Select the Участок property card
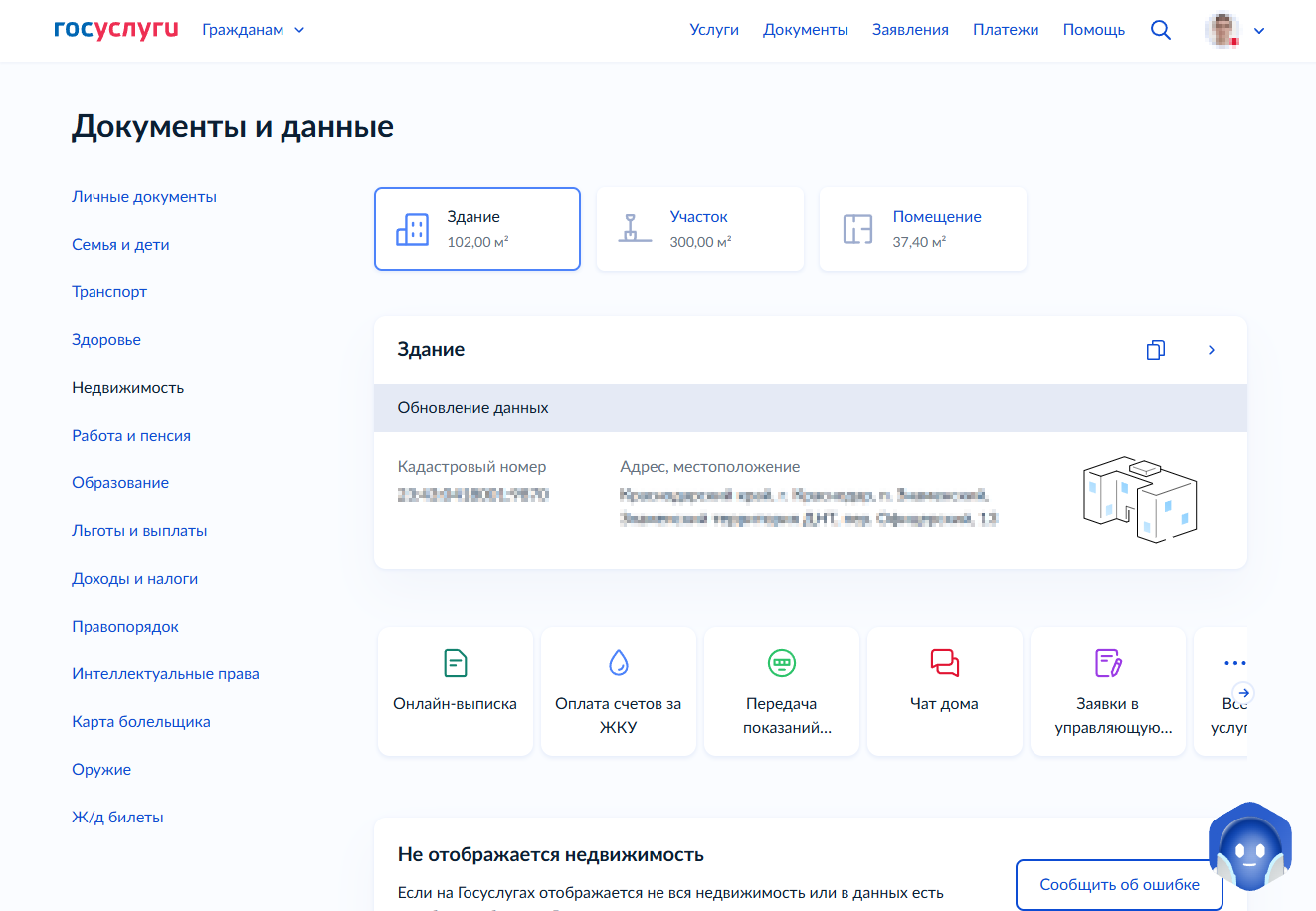The height and width of the screenshot is (911, 1316). click(x=700, y=229)
